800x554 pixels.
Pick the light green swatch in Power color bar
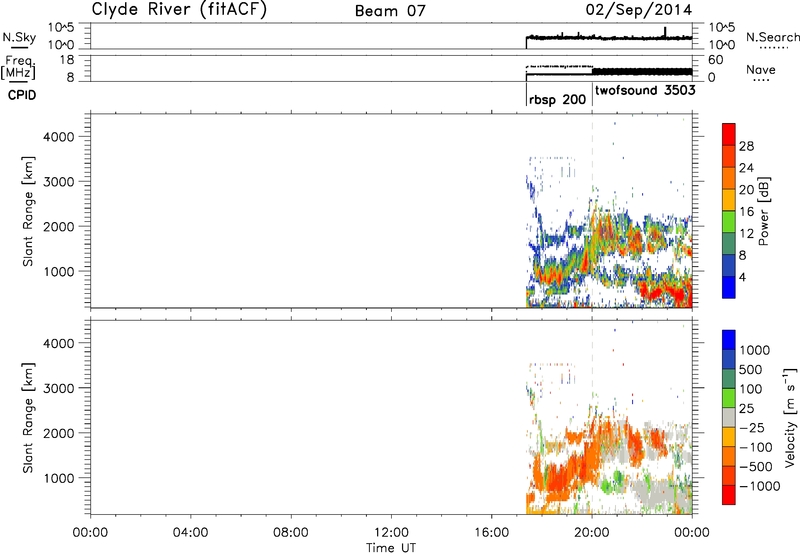(x=729, y=222)
